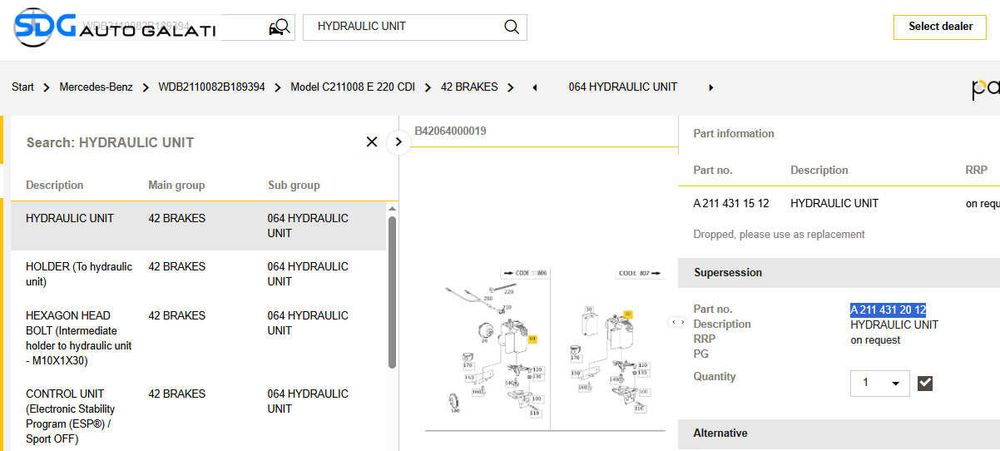Open WDB2110082B189394 breadcrumb

click(x=212, y=87)
